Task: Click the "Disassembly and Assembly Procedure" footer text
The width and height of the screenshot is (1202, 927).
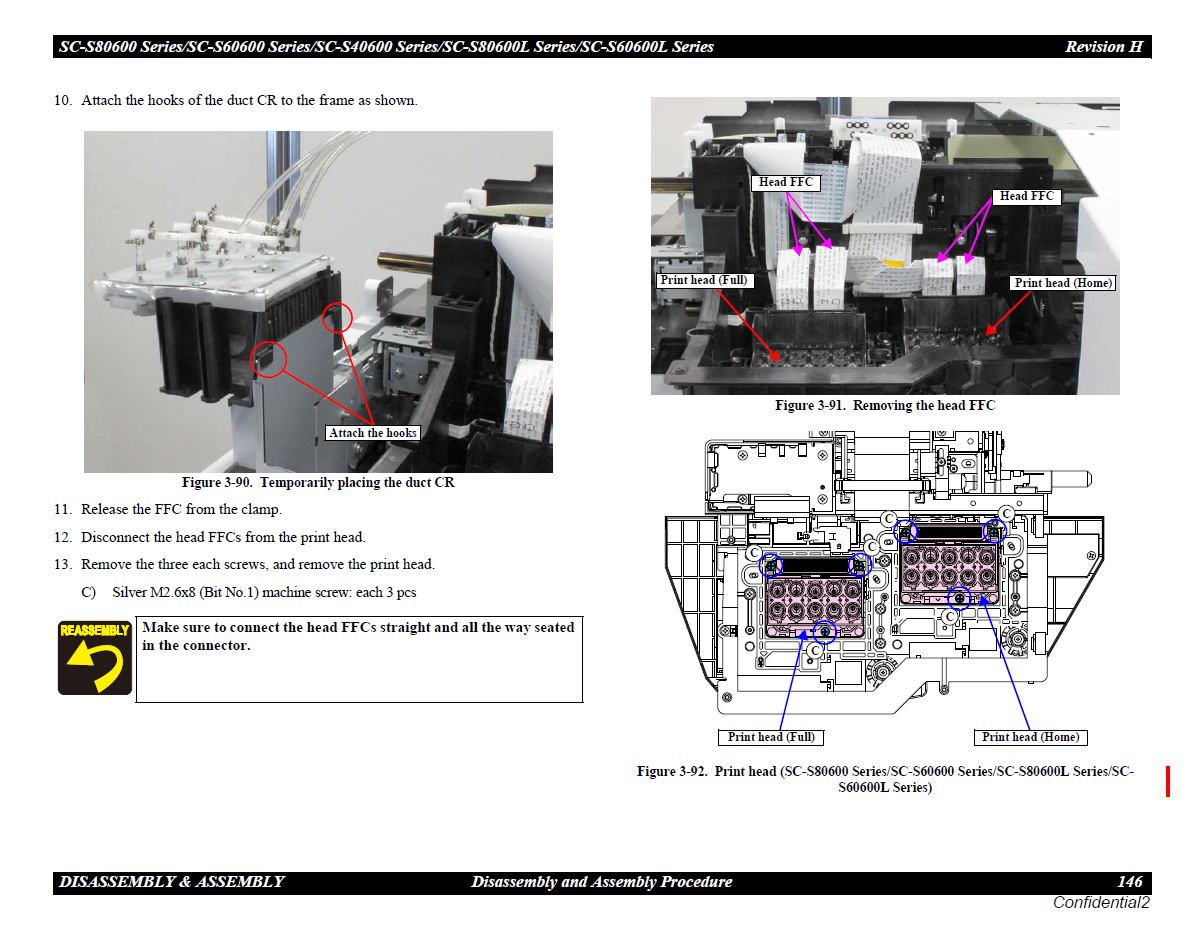Action: click(601, 882)
